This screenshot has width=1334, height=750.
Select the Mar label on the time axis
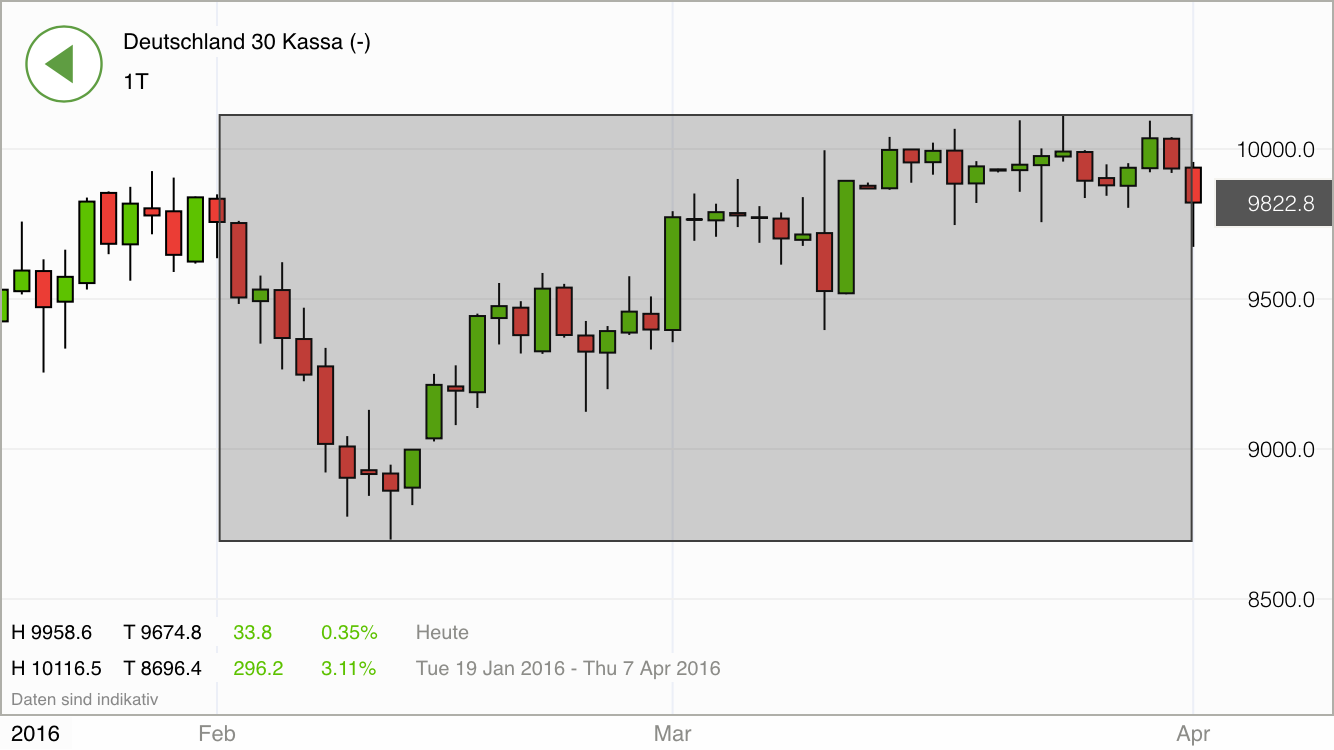(x=673, y=733)
